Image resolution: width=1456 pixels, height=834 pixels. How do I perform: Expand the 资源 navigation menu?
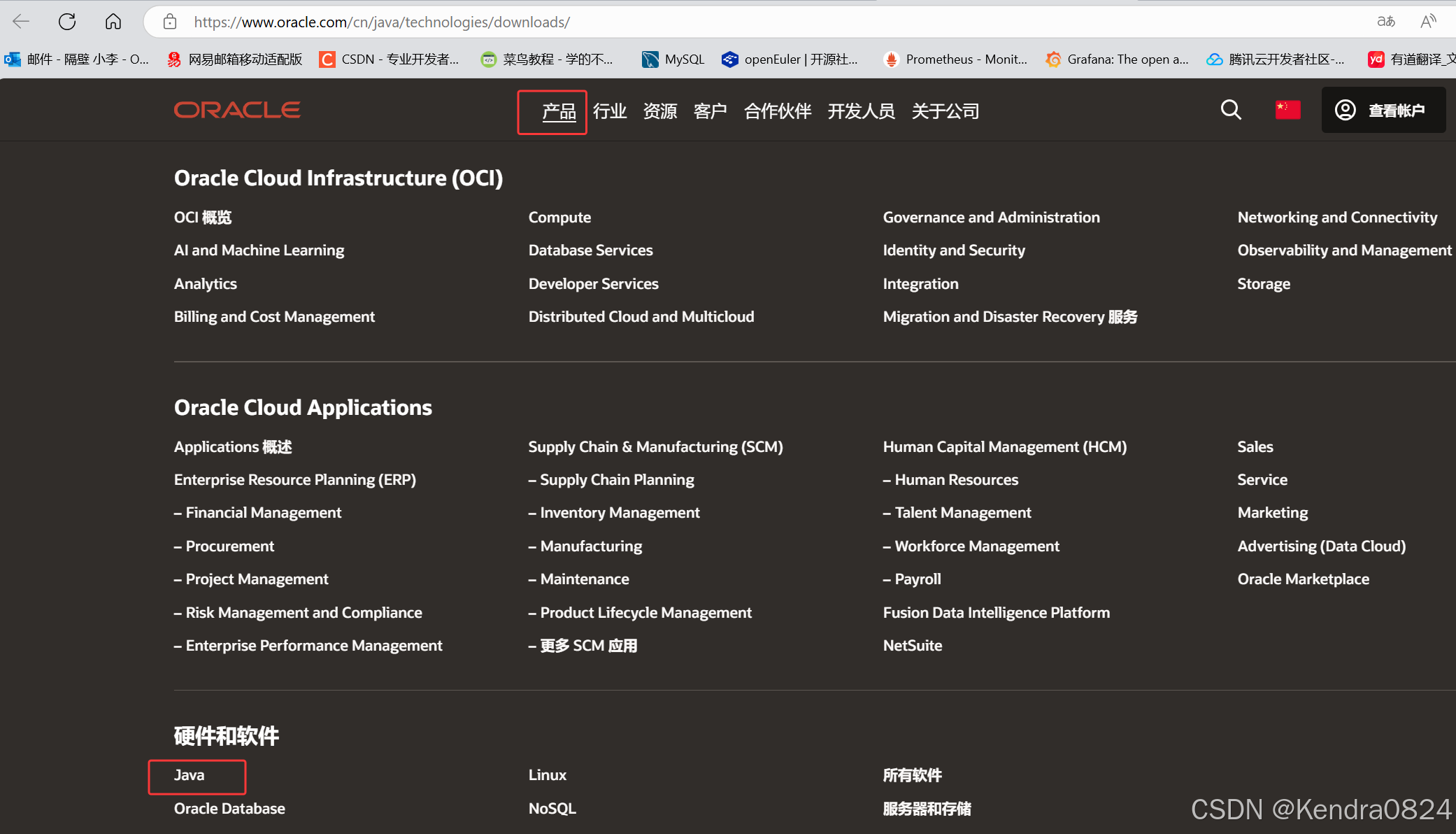coord(659,111)
